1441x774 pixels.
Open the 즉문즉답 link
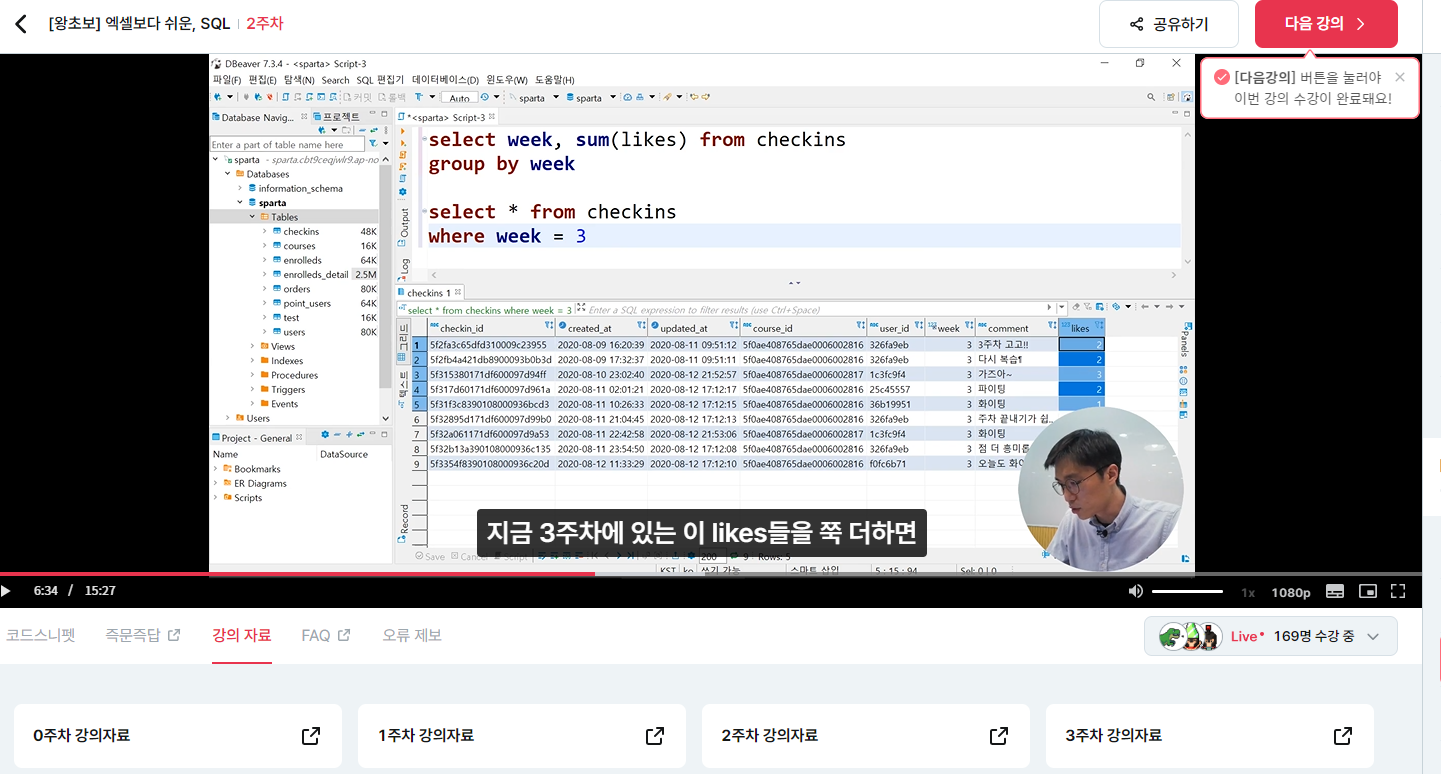pos(143,635)
